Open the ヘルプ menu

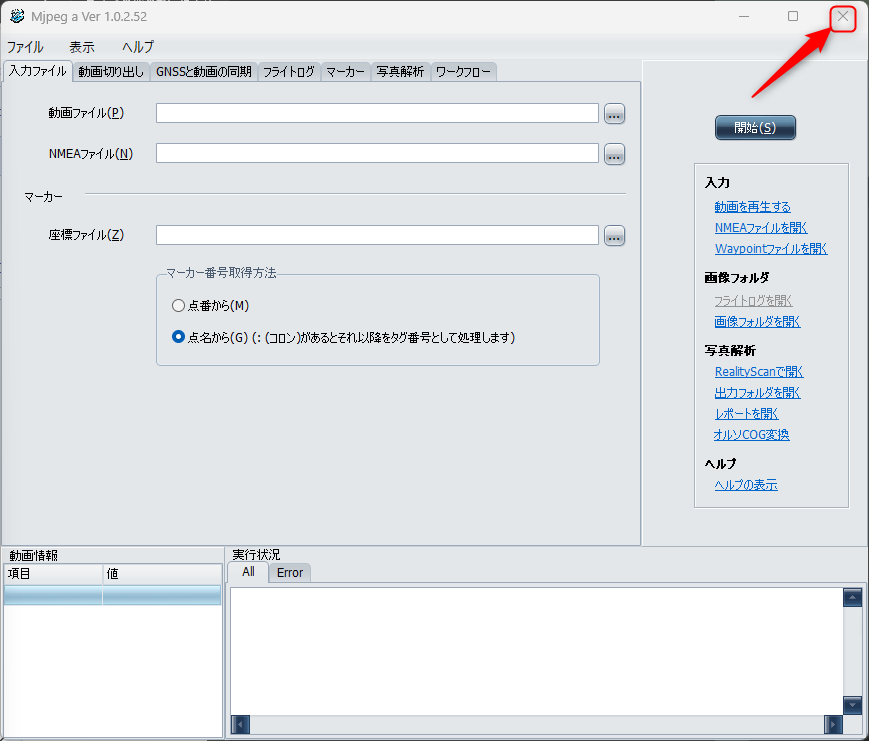click(x=138, y=47)
